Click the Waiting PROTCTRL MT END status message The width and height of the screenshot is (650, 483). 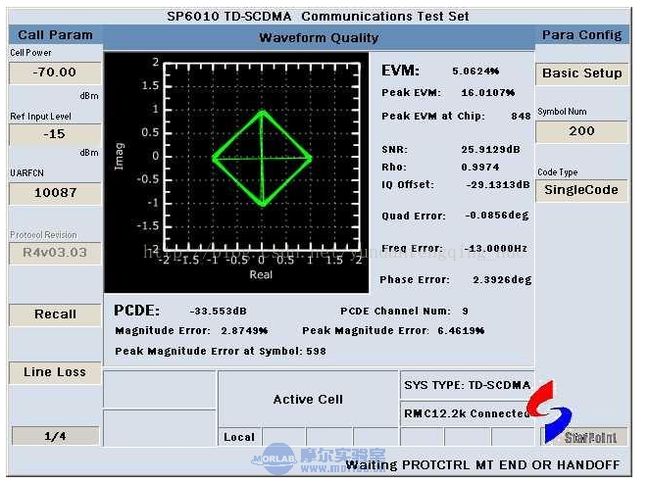pos(483,465)
